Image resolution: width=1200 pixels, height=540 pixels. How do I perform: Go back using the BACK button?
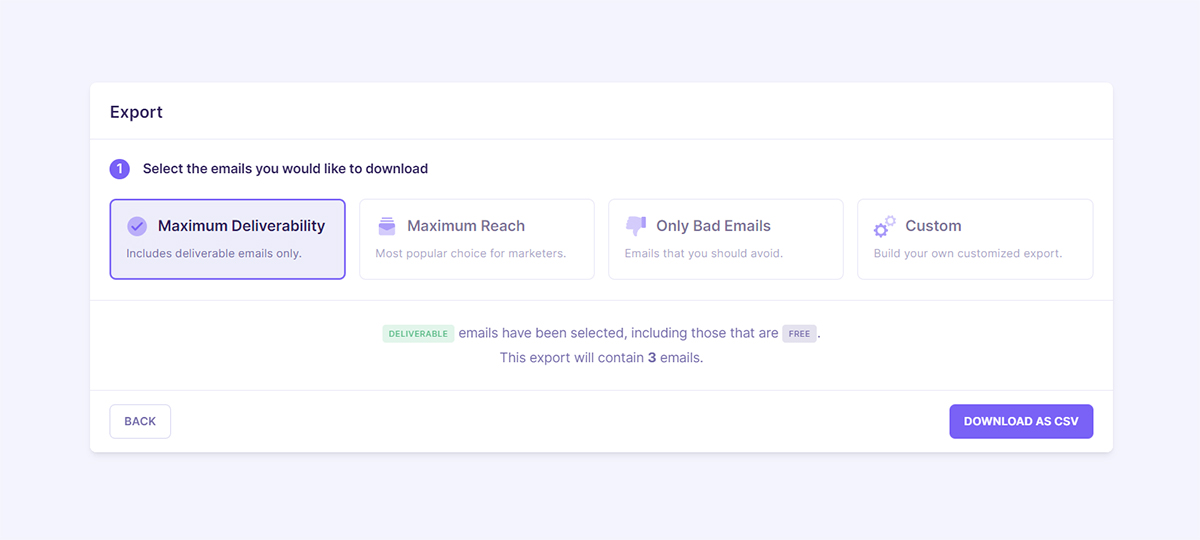(x=140, y=421)
